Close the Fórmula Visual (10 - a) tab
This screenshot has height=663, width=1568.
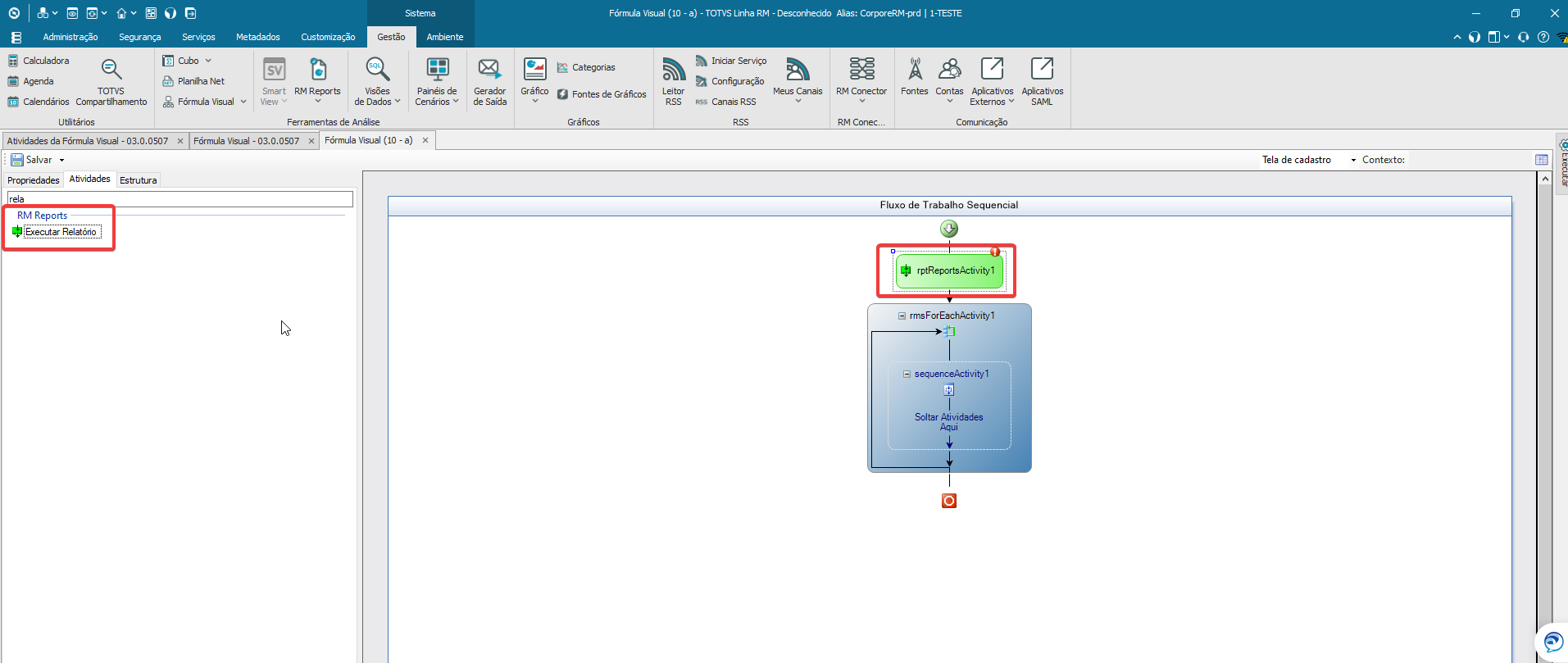(x=425, y=140)
